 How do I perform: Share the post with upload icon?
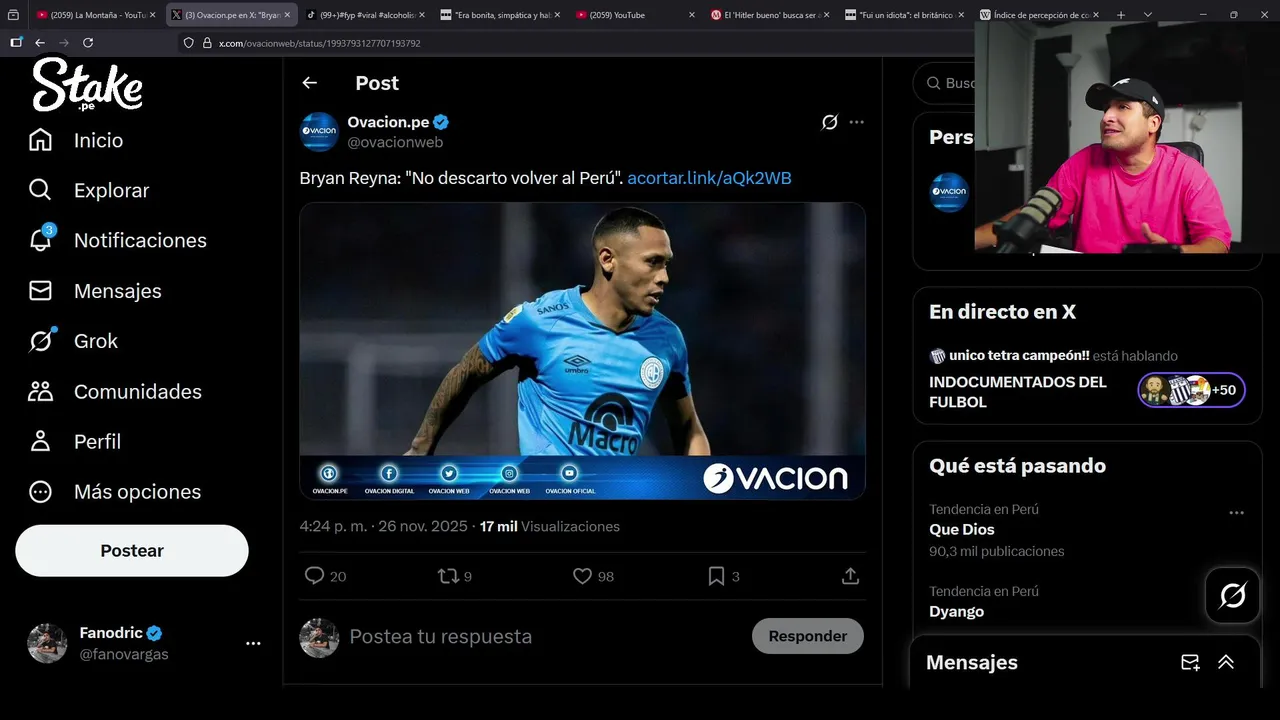pos(850,576)
